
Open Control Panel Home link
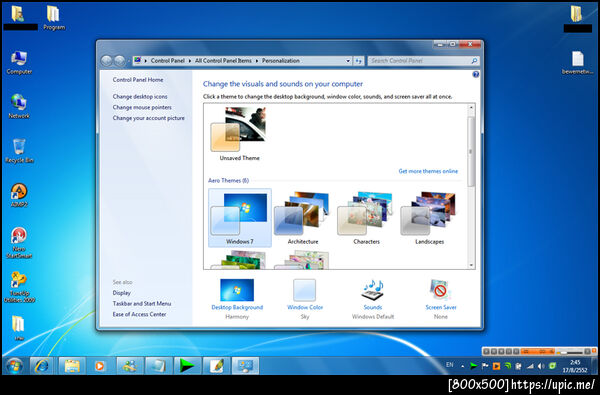(138, 80)
